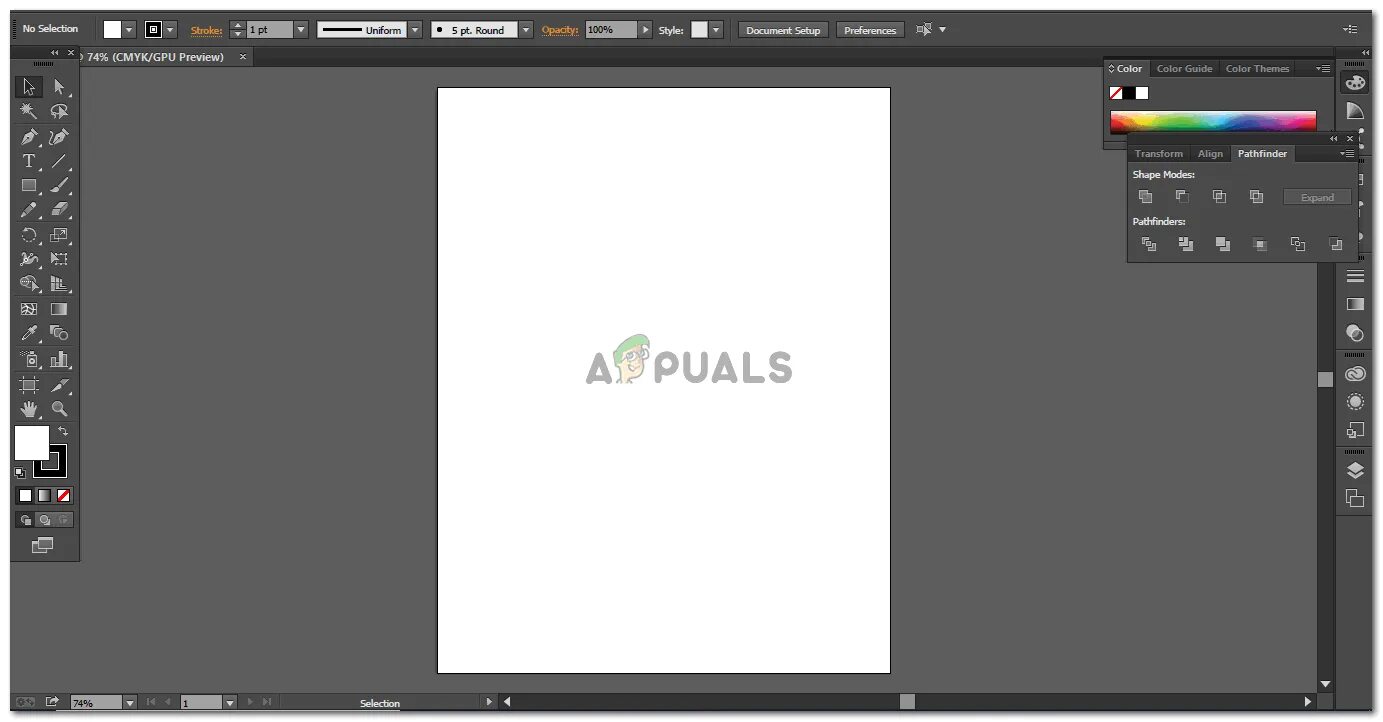Select the Hand tool
This screenshot has height=722, width=1383.
point(29,409)
